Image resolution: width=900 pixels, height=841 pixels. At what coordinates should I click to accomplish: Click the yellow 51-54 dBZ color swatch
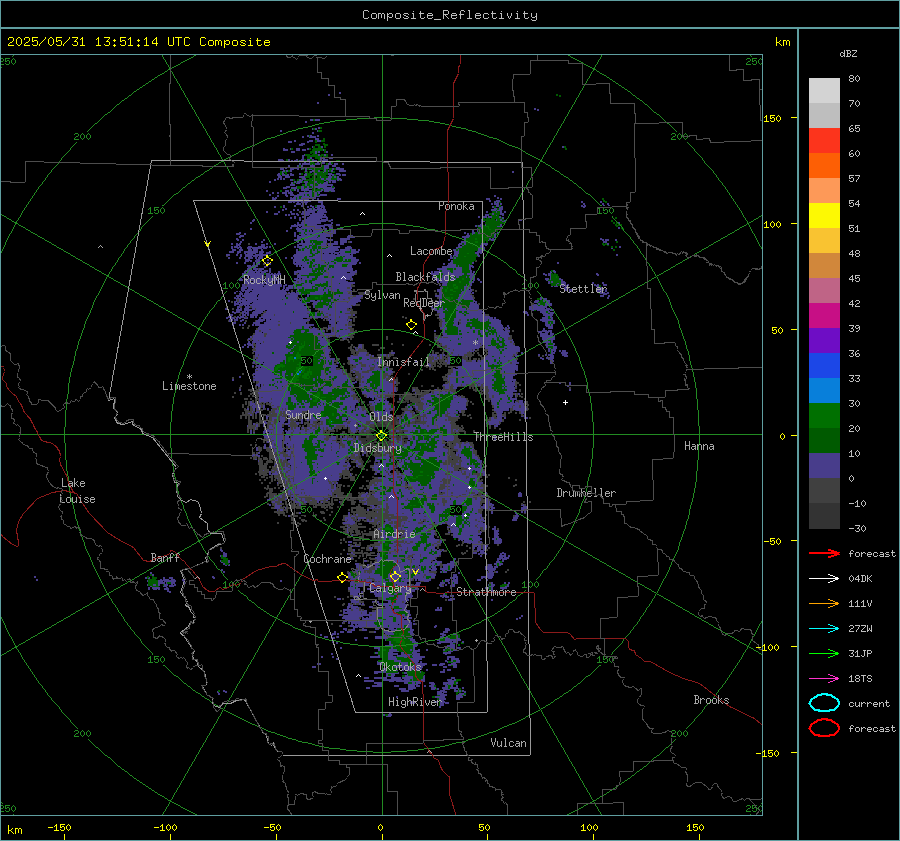point(824,215)
